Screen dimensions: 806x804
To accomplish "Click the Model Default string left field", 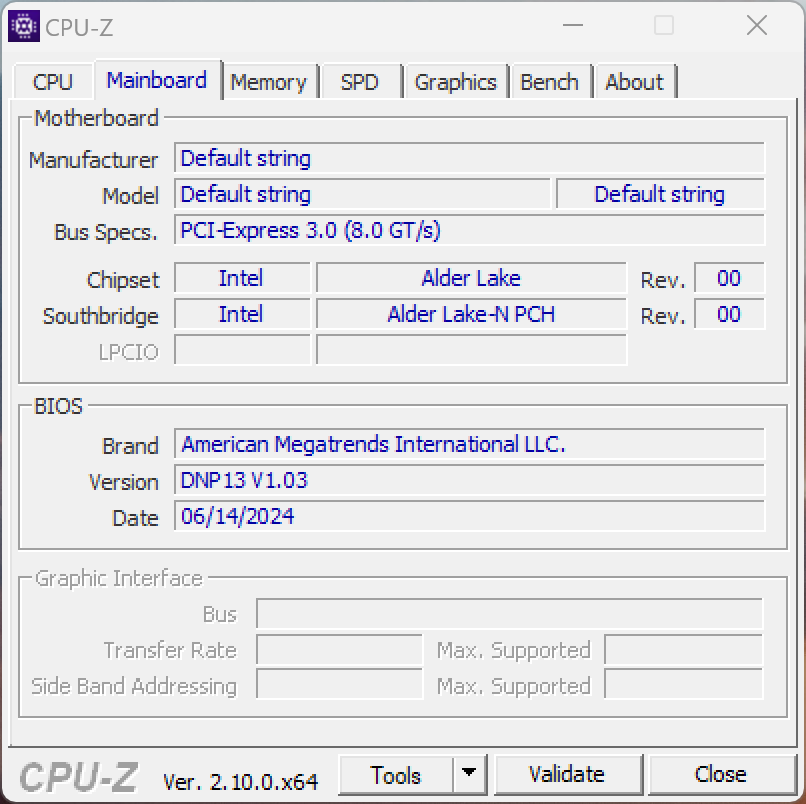I will (x=362, y=194).
